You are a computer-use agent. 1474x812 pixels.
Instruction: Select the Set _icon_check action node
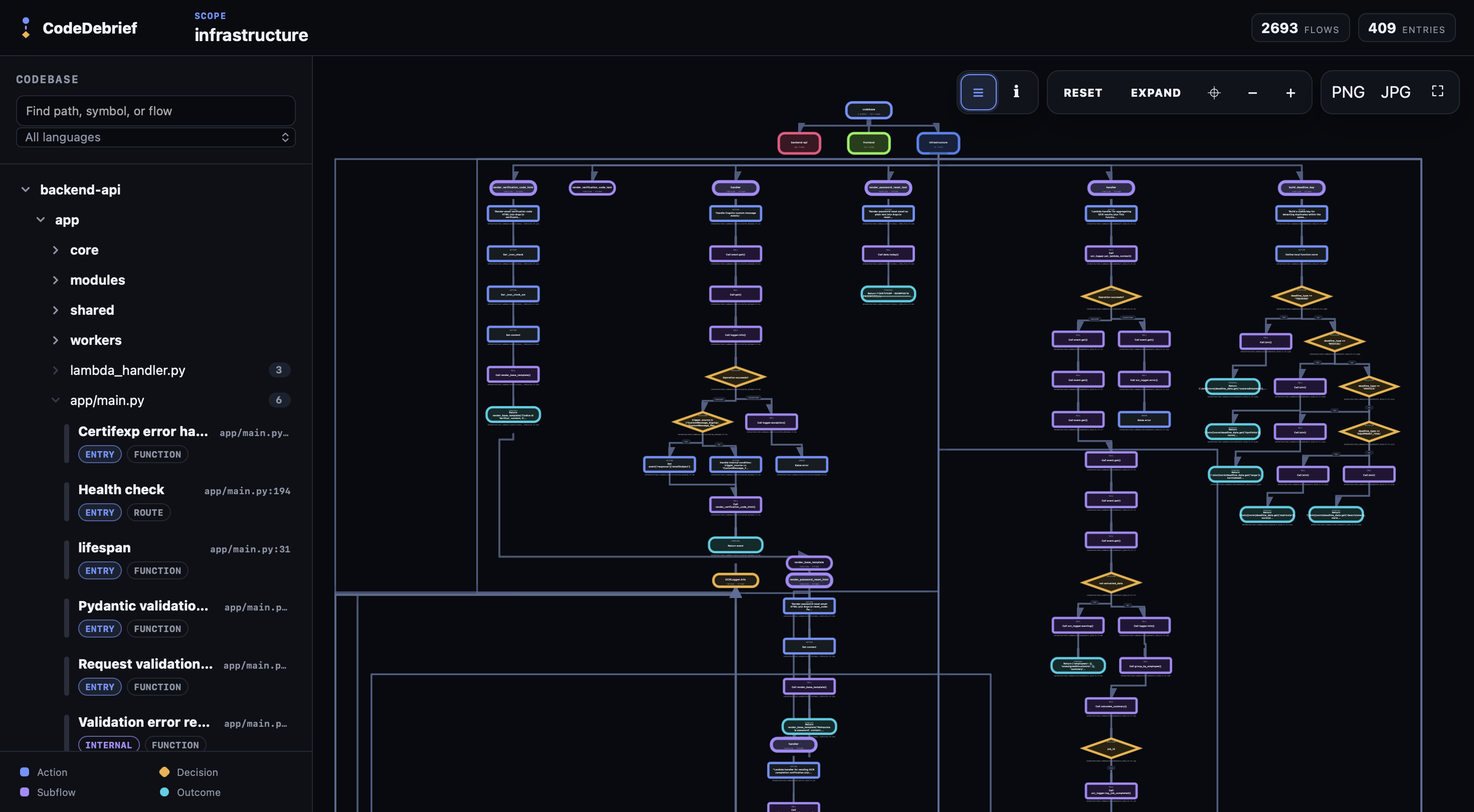pyautogui.click(x=513, y=254)
